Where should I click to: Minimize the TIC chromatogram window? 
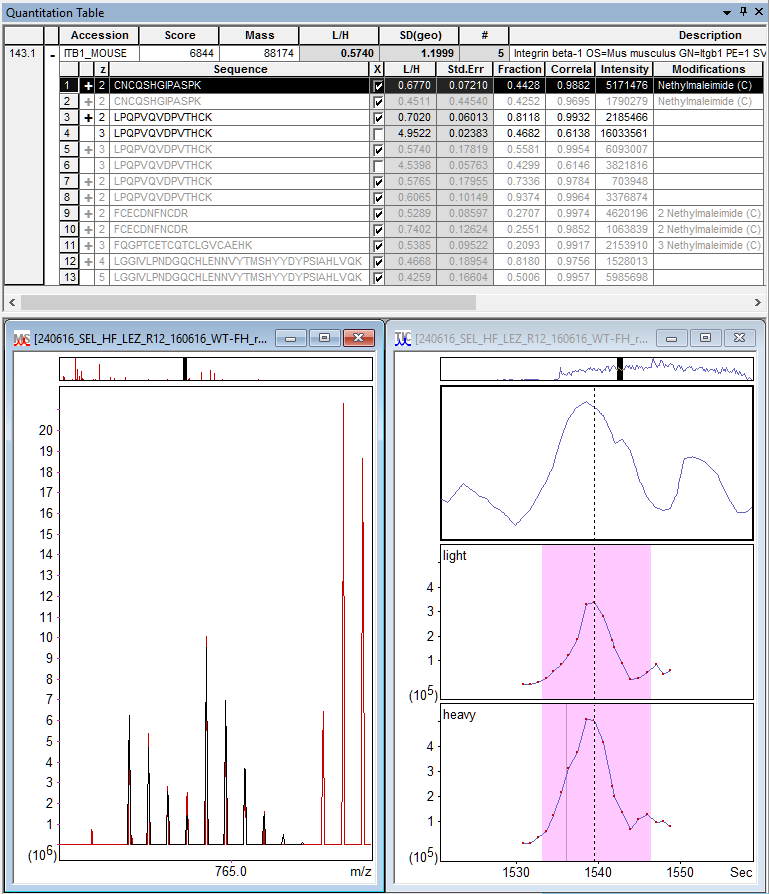tap(672, 338)
